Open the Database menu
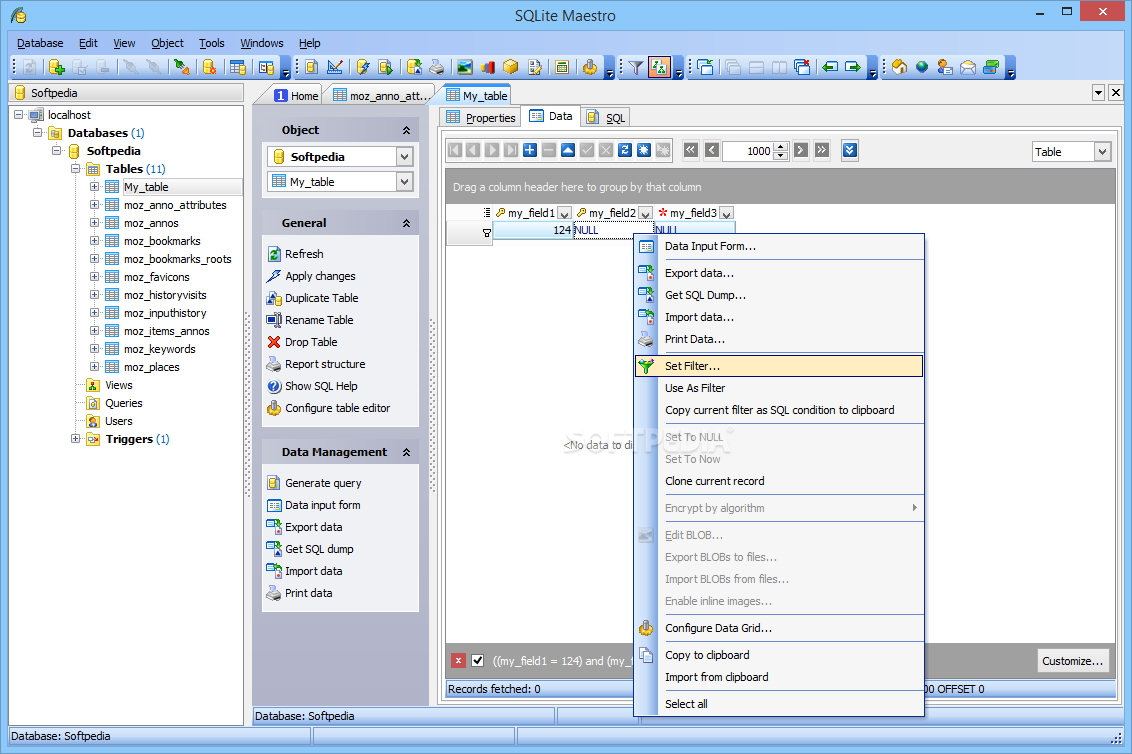The image size is (1132, 754). [40, 43]
